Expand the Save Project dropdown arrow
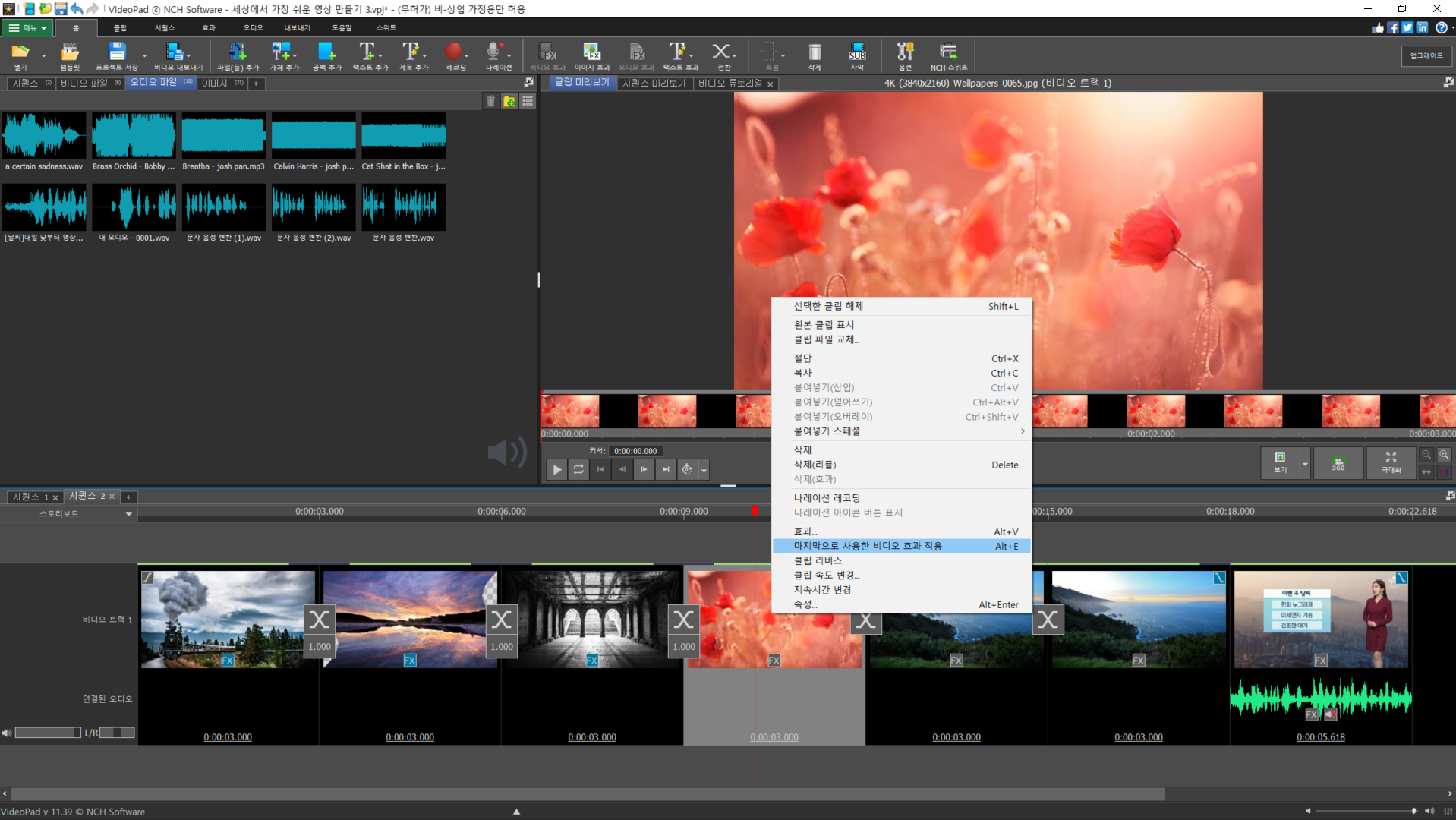 click(144, 55)
